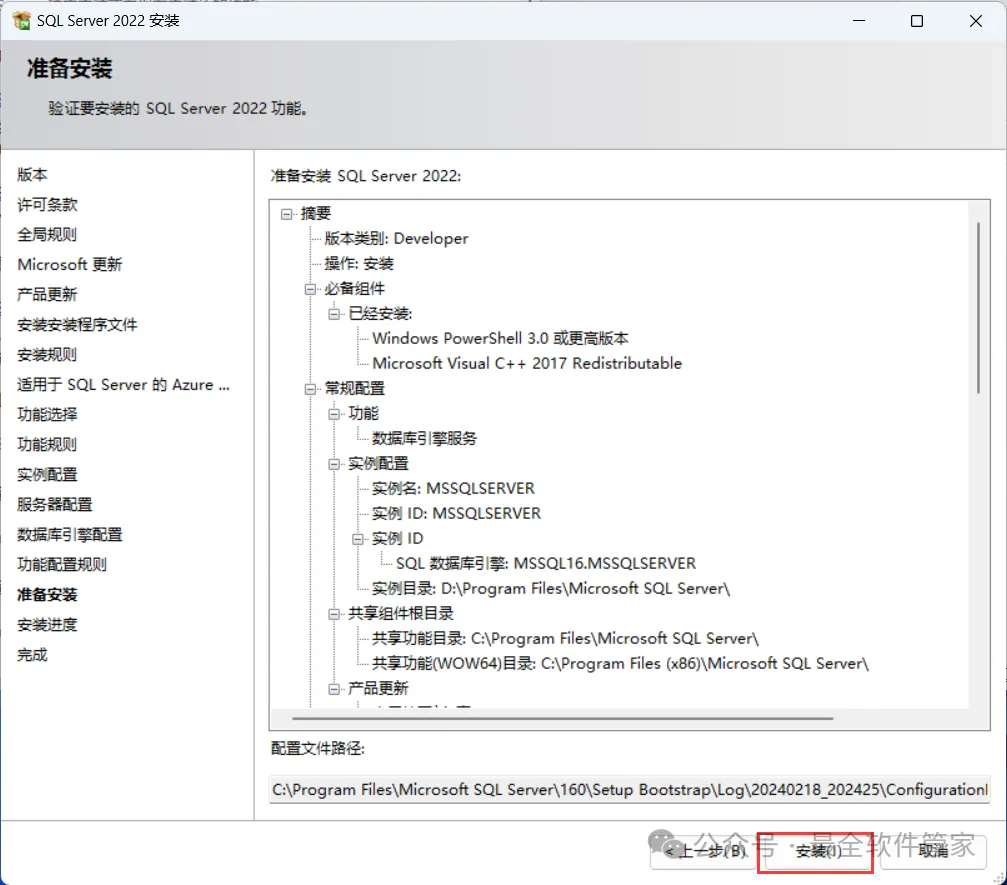Click 安装规则 step in sidebar
The height and width of the screenshot is (885, 1007).
coord(47,355)
